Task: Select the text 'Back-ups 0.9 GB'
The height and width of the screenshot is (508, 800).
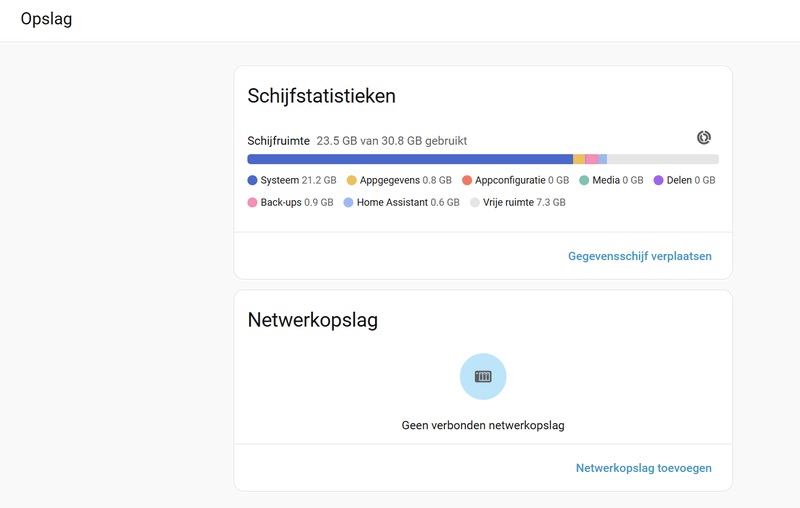Action: tap(297, 202)
